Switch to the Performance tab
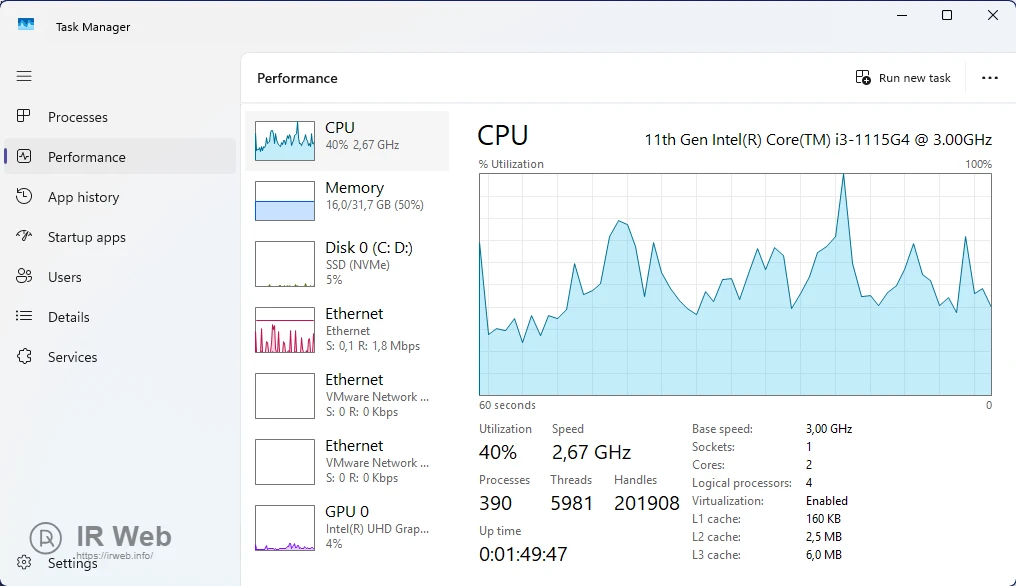The height and width of the screenshot is (586, 1016). click(x=86, y=157)
